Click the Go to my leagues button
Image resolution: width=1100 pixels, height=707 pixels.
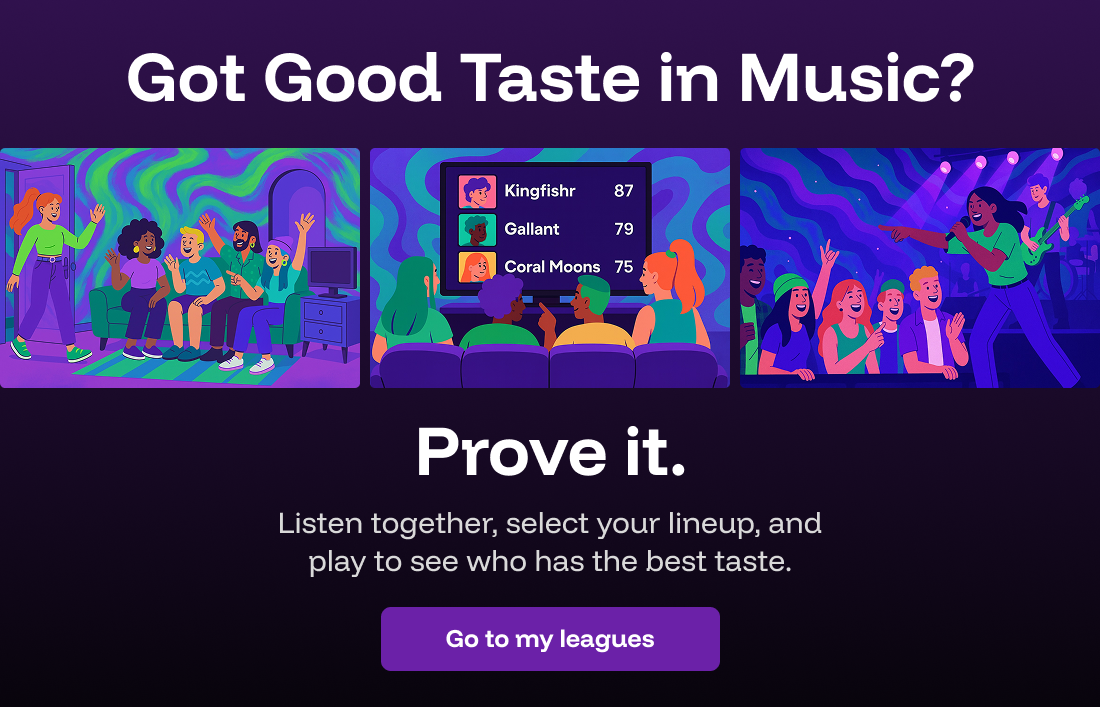(550, 639)
